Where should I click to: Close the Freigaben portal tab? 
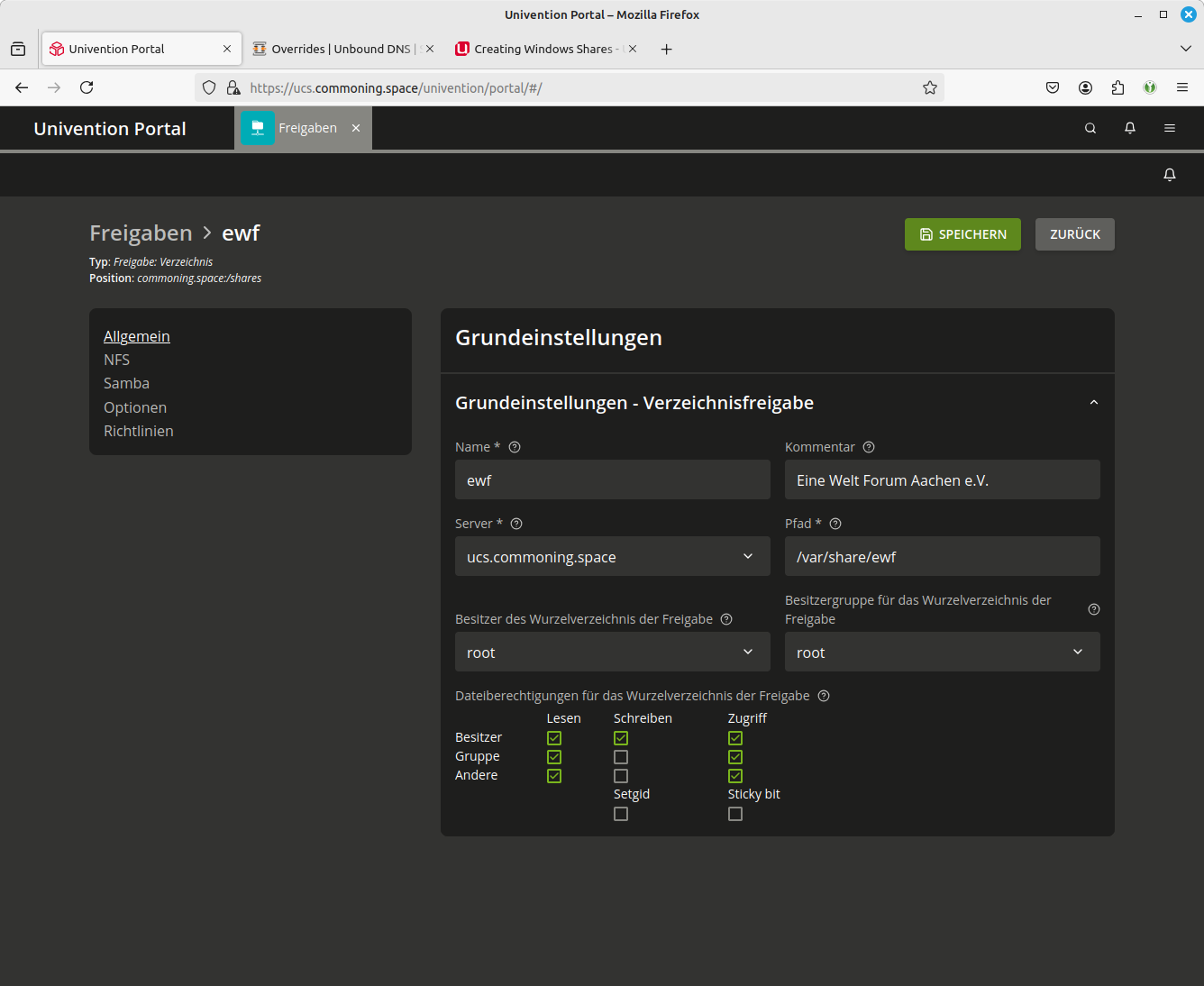pos(356,128)
